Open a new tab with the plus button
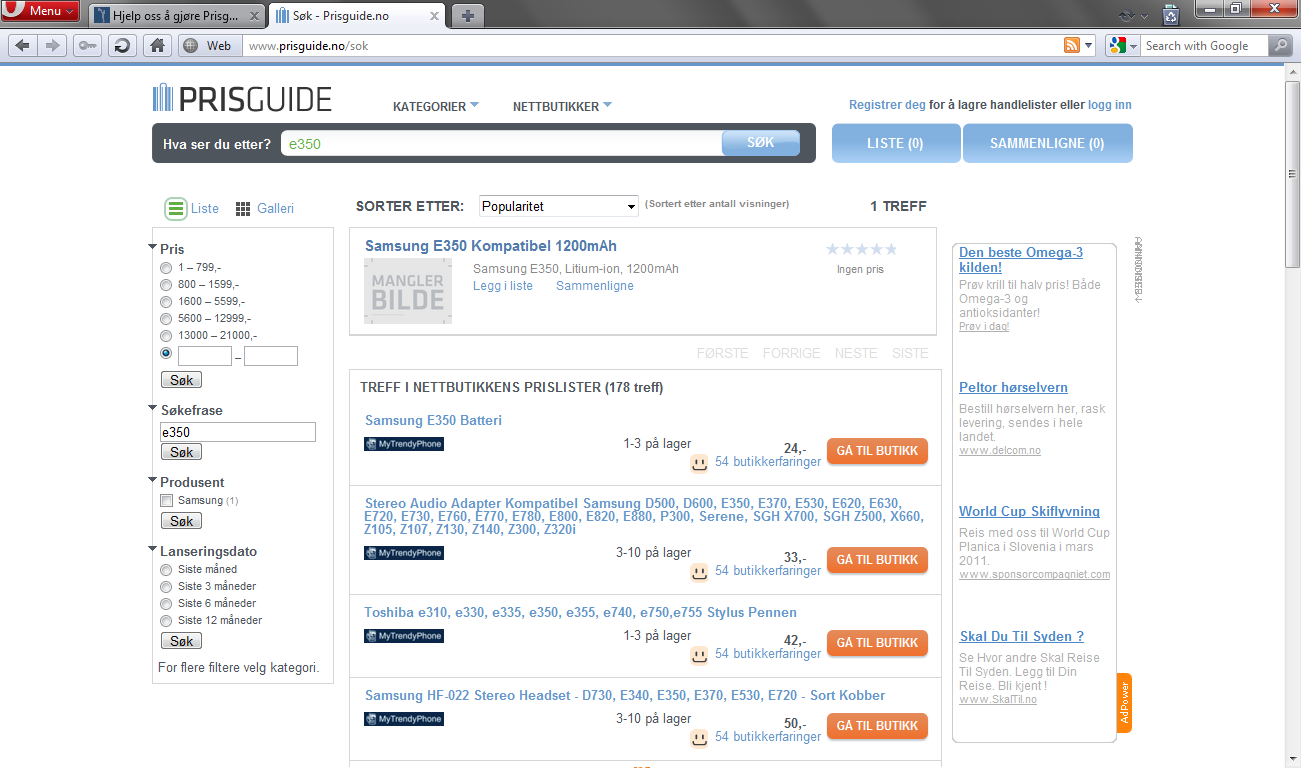The height and width of the screenshot is (768, 1301). 467,15
